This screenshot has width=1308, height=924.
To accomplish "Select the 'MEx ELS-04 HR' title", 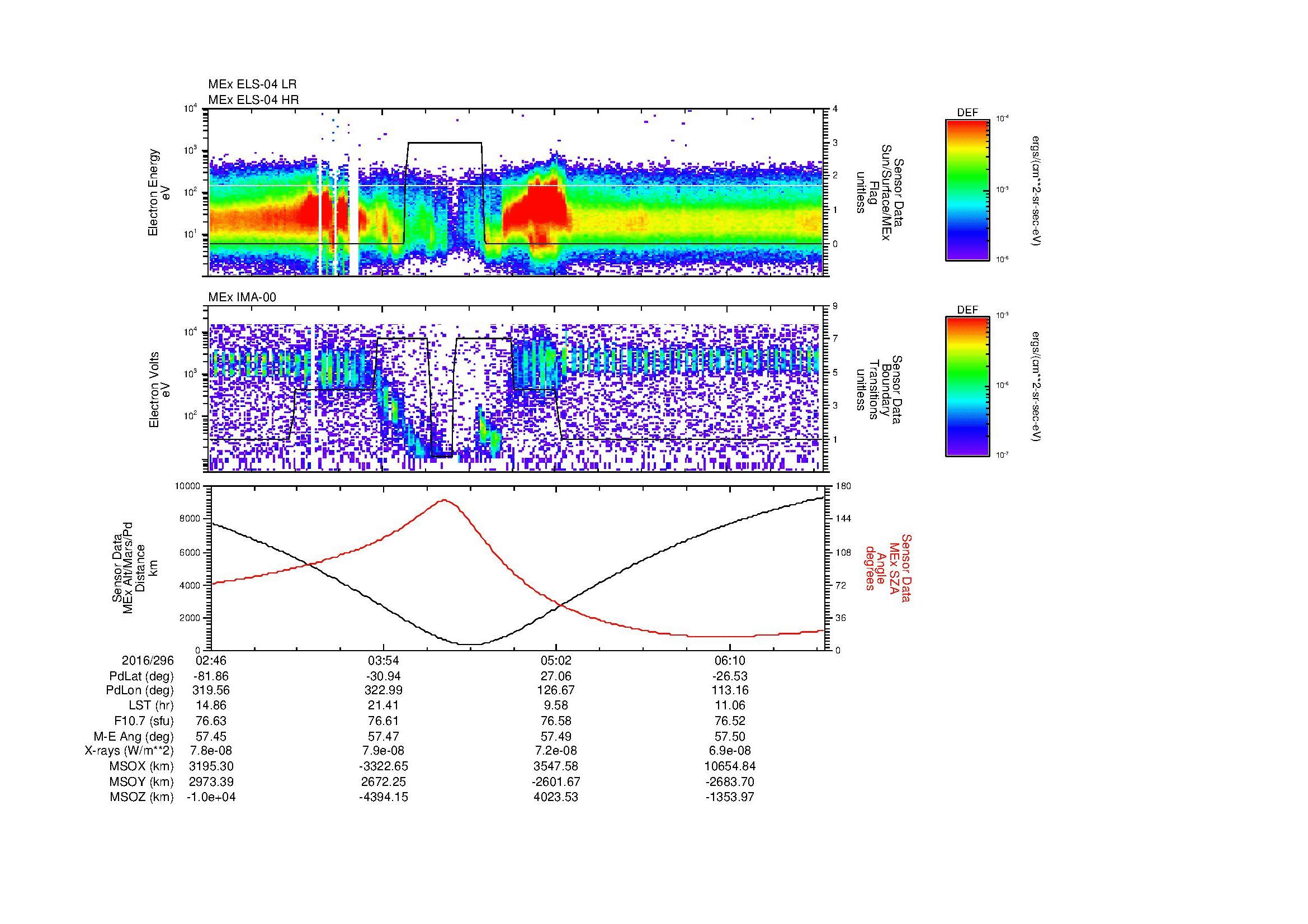I will click(x=253, y=99).
